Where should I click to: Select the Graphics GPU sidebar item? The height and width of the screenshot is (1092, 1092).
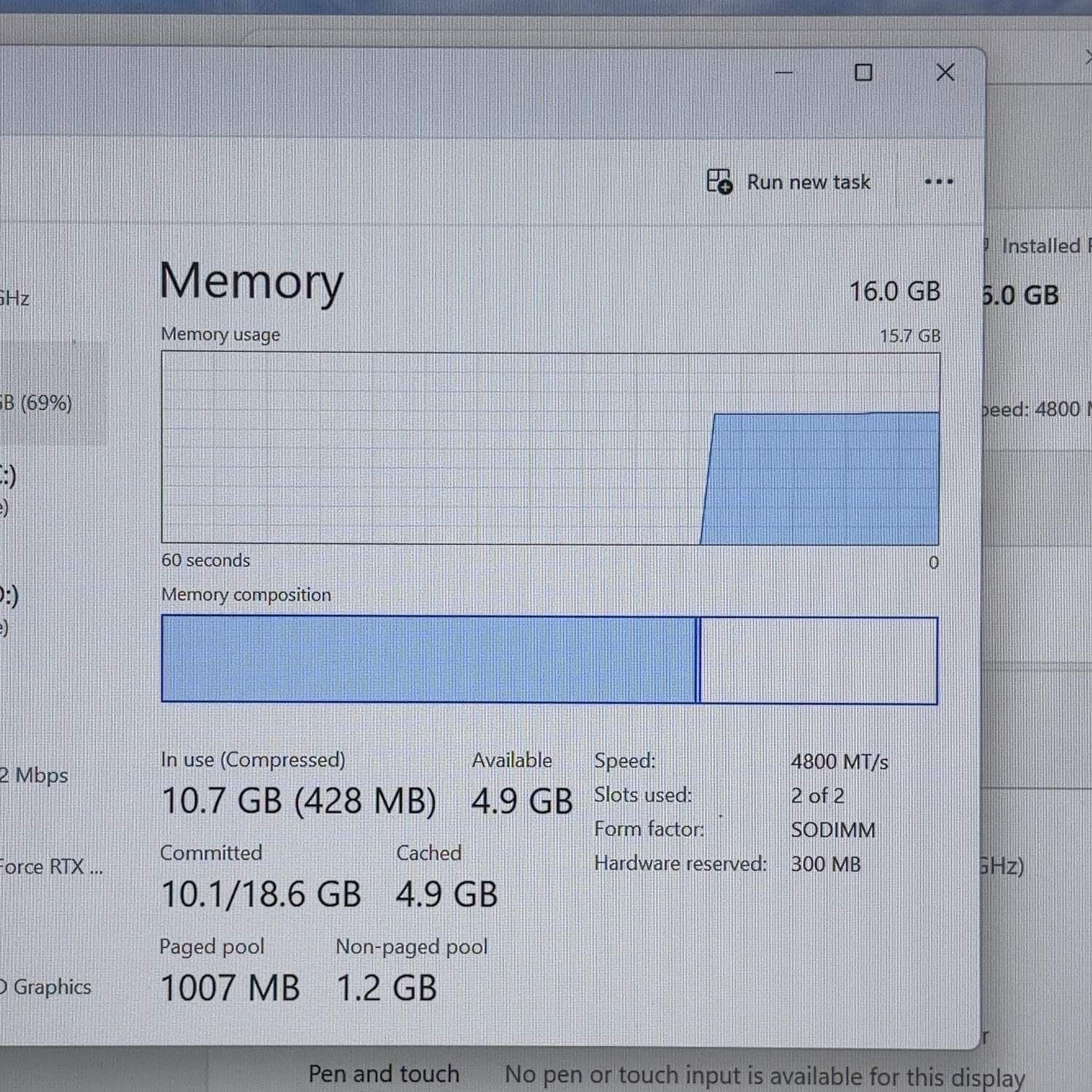[x=46, y=986]
